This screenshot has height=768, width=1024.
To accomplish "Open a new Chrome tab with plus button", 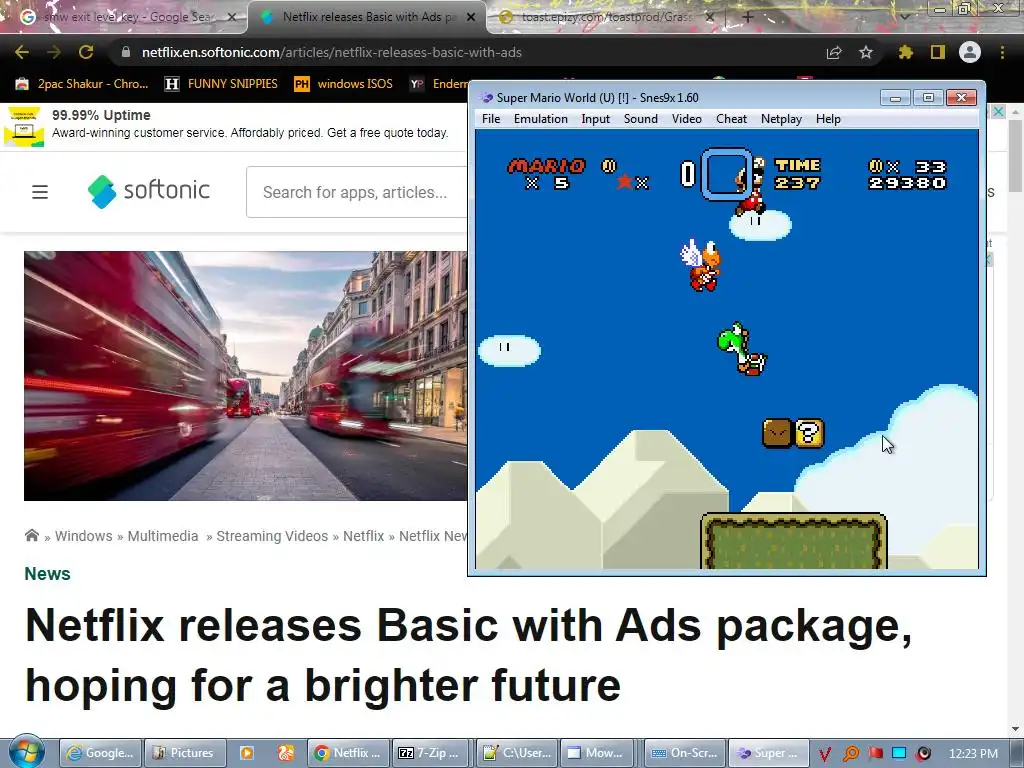I will coord(748,17).
